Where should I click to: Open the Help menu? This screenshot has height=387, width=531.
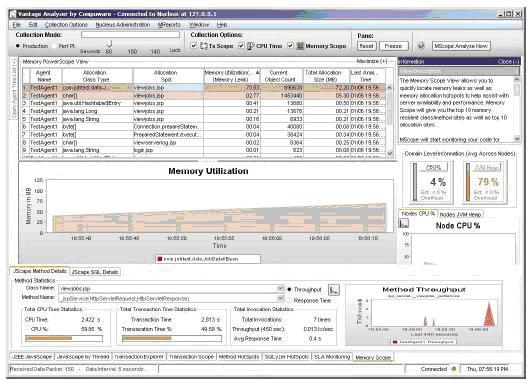[221, 25]
